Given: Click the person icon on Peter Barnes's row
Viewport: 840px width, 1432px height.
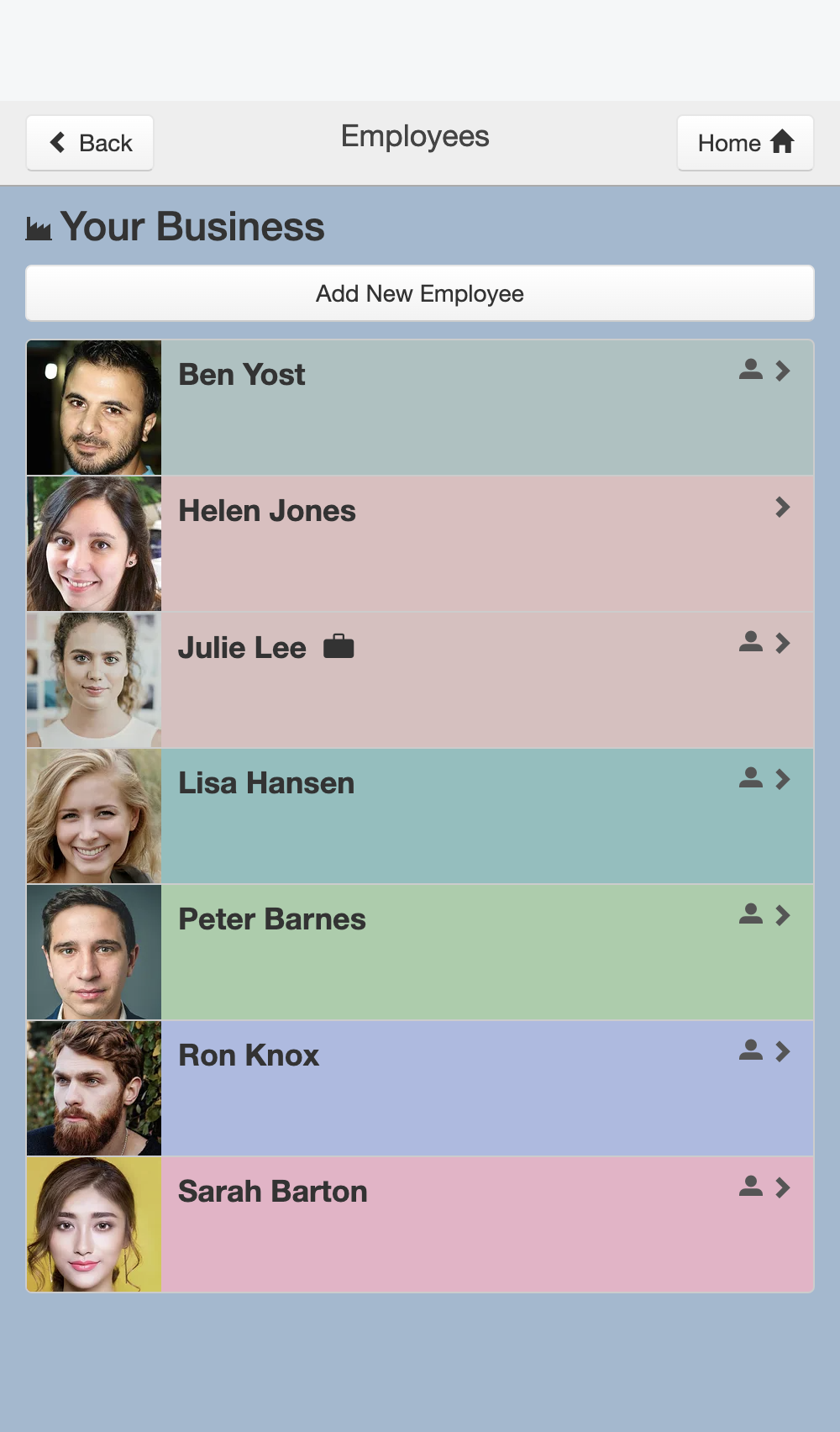Looking at the screenshot, I should point(751,914).
